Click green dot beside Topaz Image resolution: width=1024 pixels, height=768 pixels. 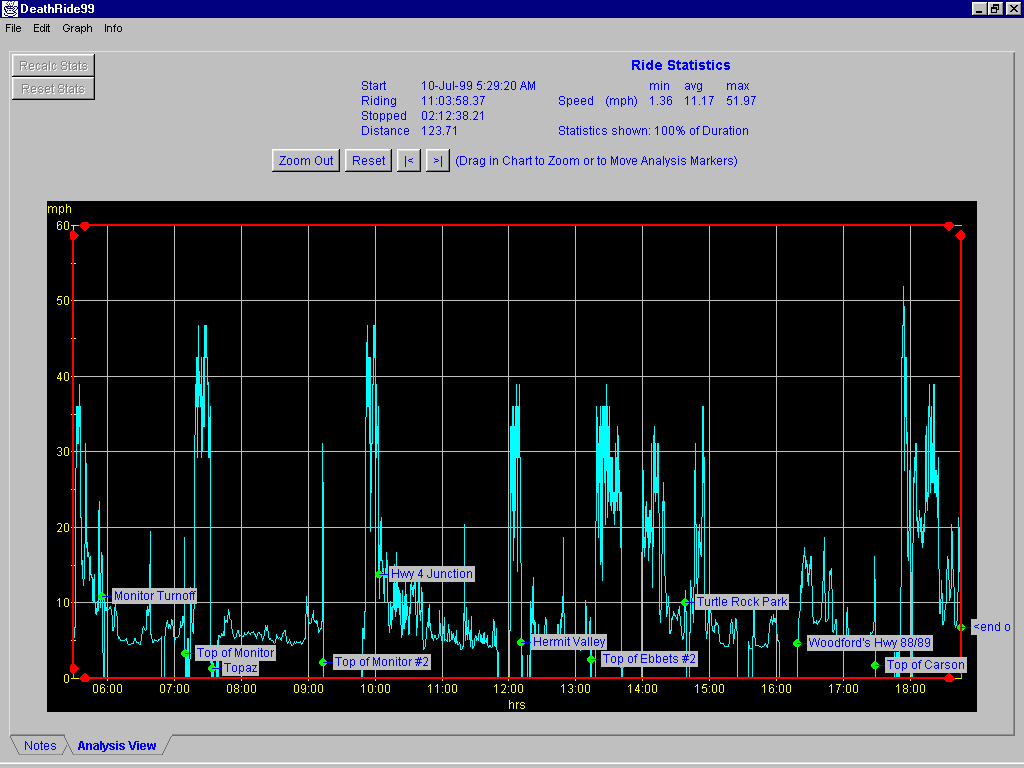point(212,668)
